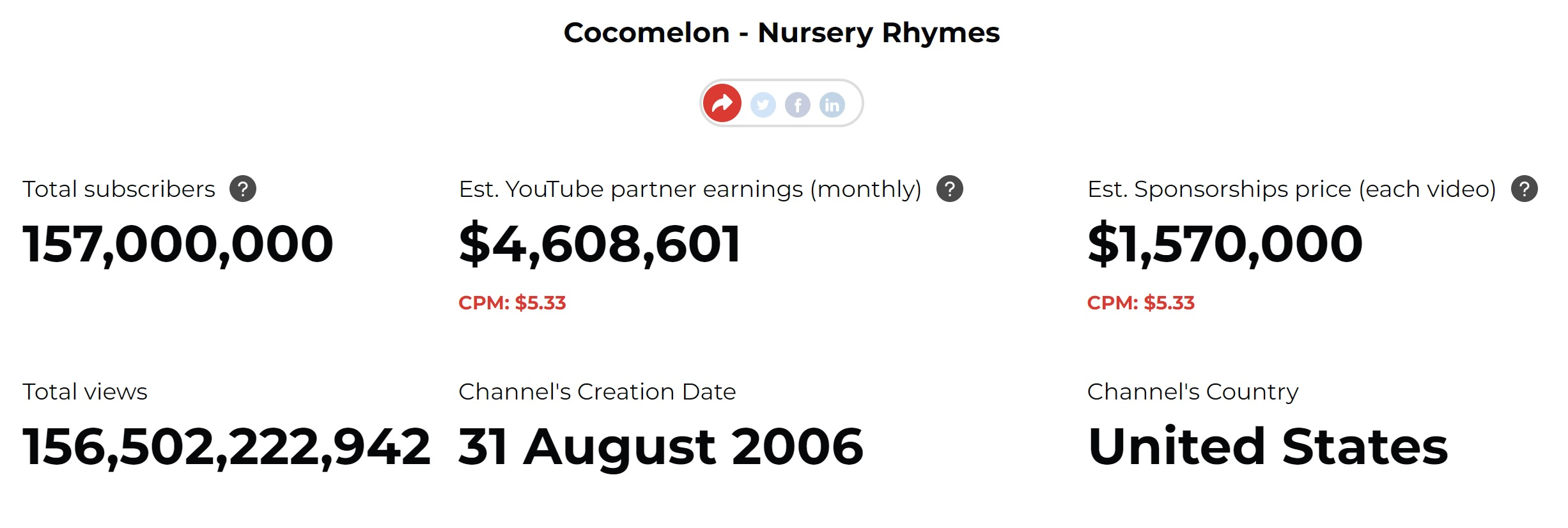Share the channel stats on LinkedIn
The width and height of the screenshot is (1568, 528).
pos(832,104)
